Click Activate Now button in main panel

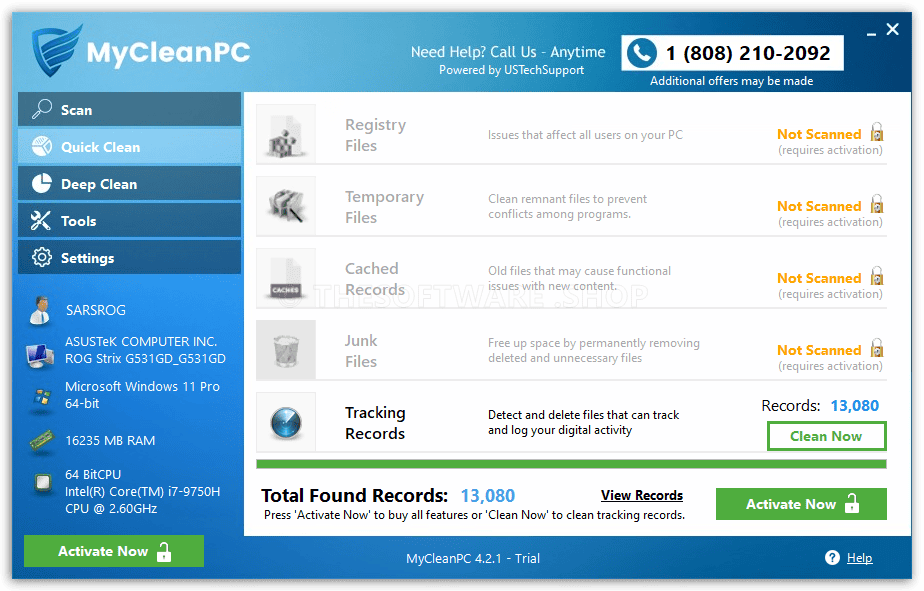[801, 504]
